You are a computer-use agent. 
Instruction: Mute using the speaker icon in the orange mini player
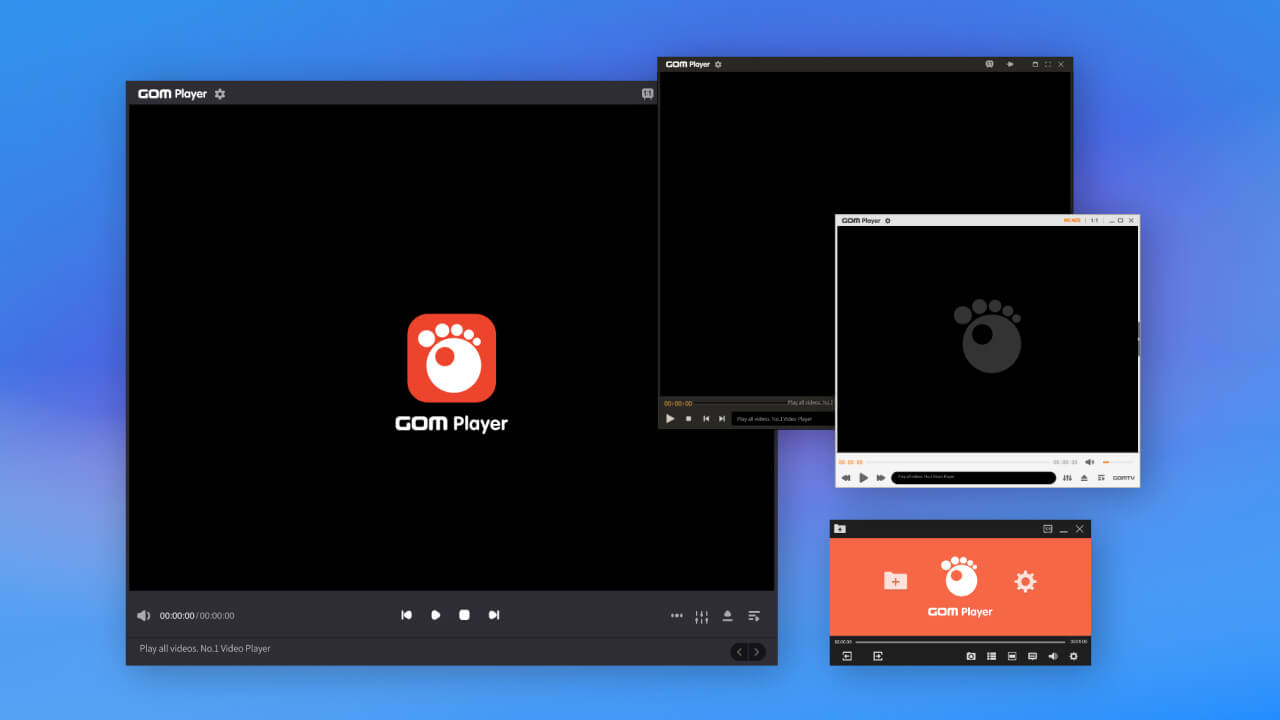(x=1053, y=656)
